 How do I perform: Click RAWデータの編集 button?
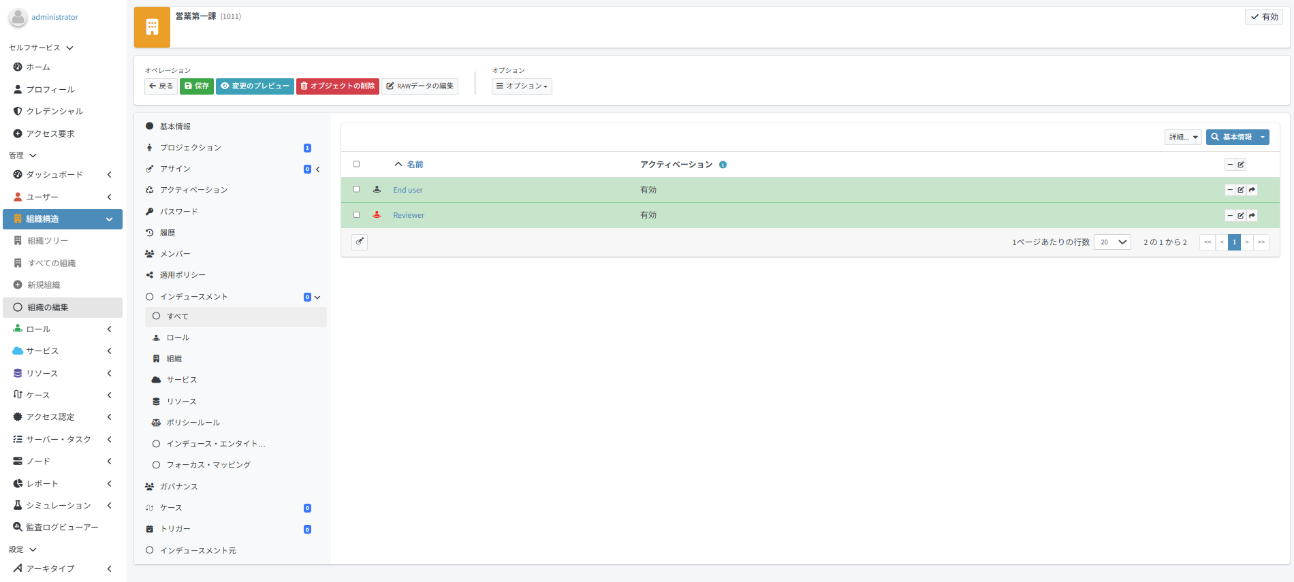(420, 86)
